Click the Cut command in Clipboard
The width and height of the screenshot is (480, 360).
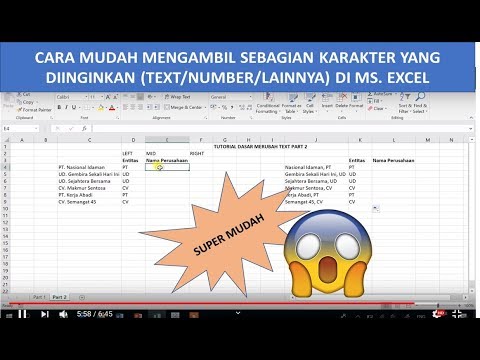tap(24, 95)
